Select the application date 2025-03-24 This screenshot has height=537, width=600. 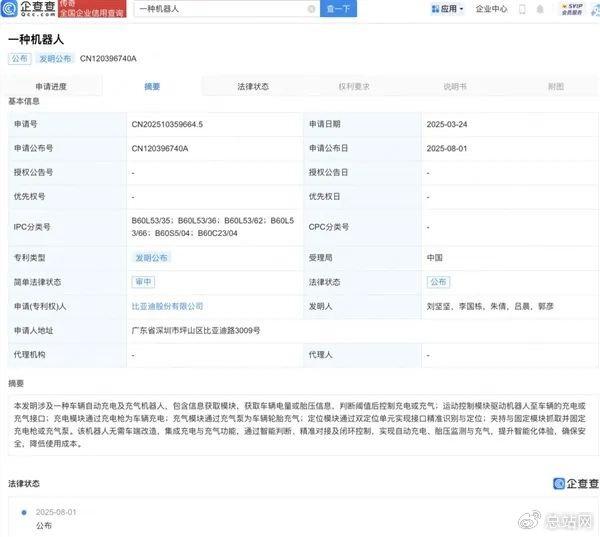(x=447, y=124)
